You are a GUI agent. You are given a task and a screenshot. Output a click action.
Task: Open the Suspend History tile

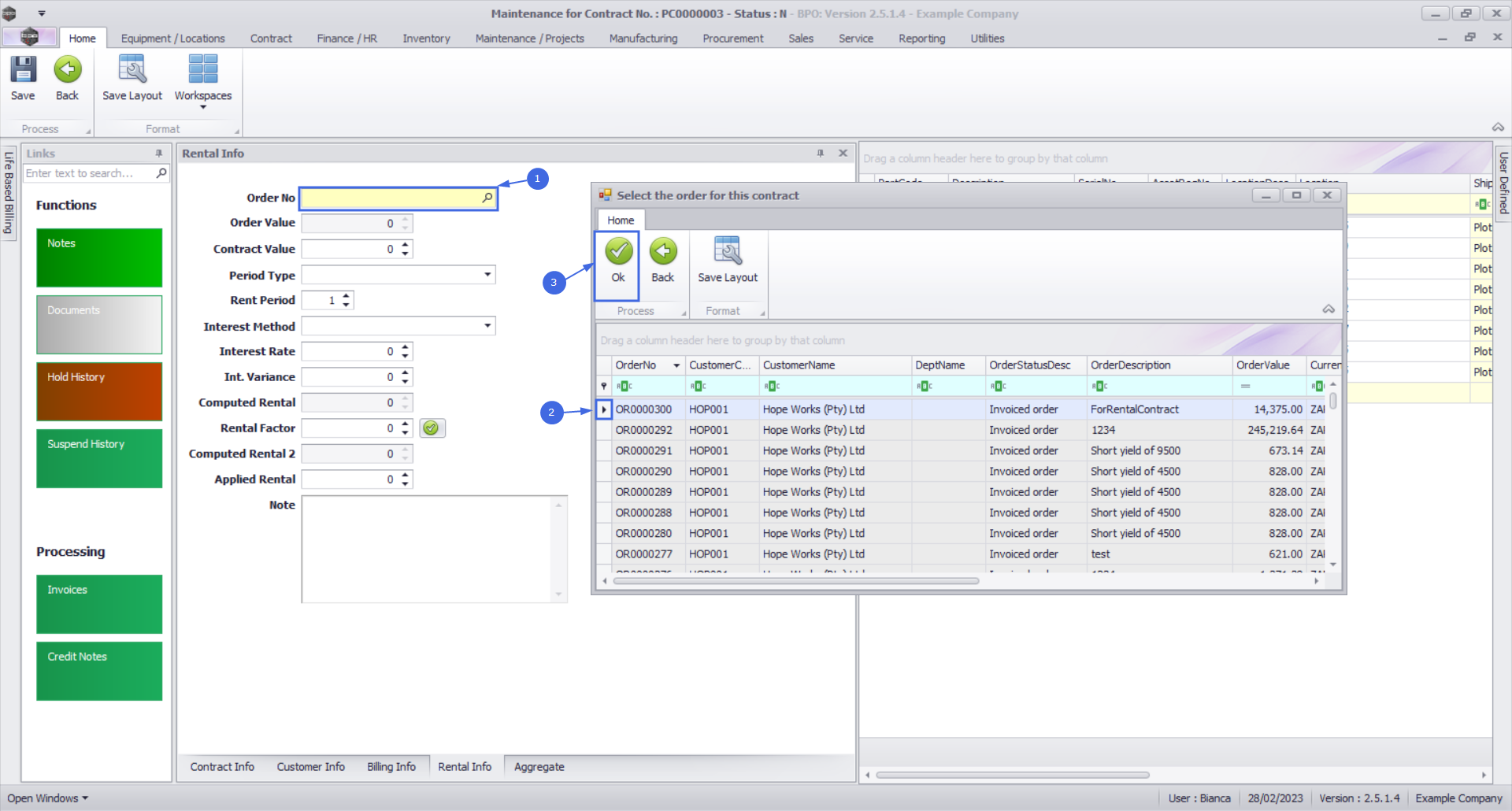click(99, 458)
